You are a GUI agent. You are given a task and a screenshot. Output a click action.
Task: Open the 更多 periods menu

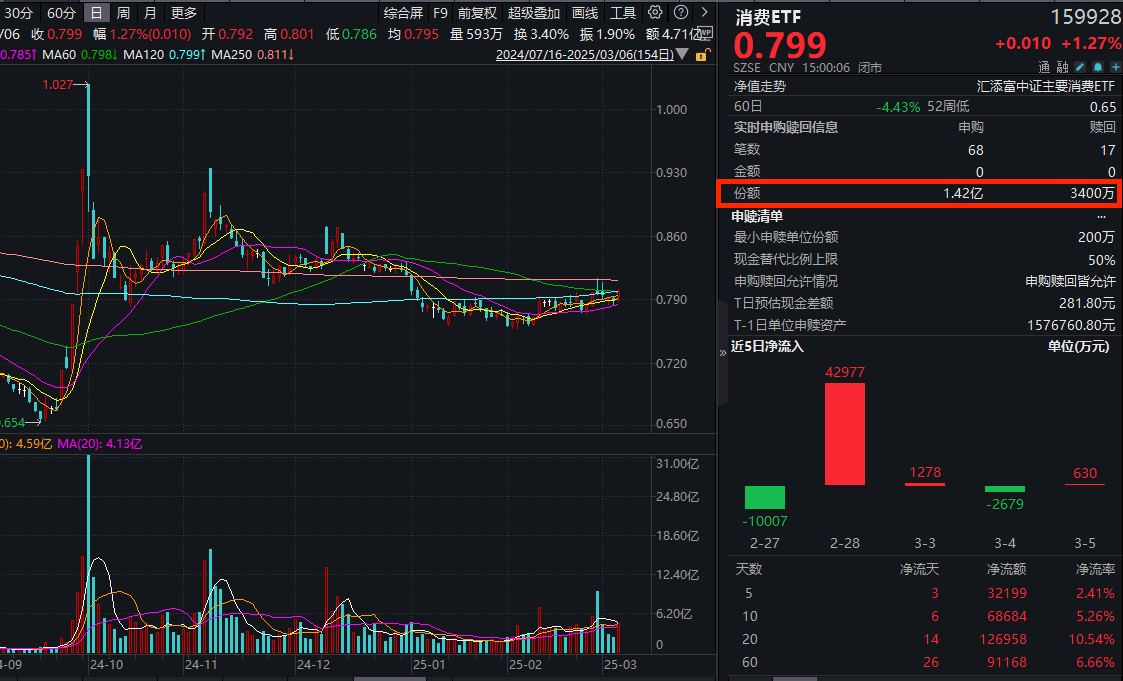tap(184, 13)
